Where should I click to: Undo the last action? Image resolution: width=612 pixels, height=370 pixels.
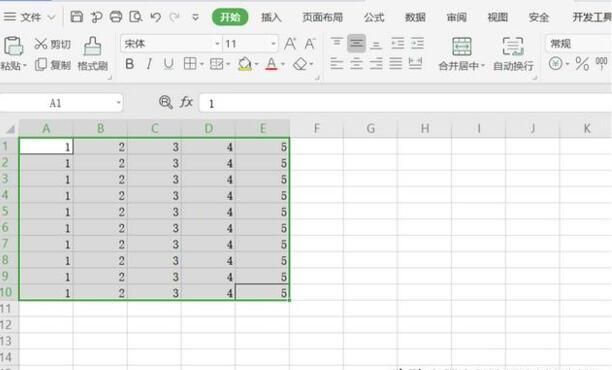pos(155,17)
